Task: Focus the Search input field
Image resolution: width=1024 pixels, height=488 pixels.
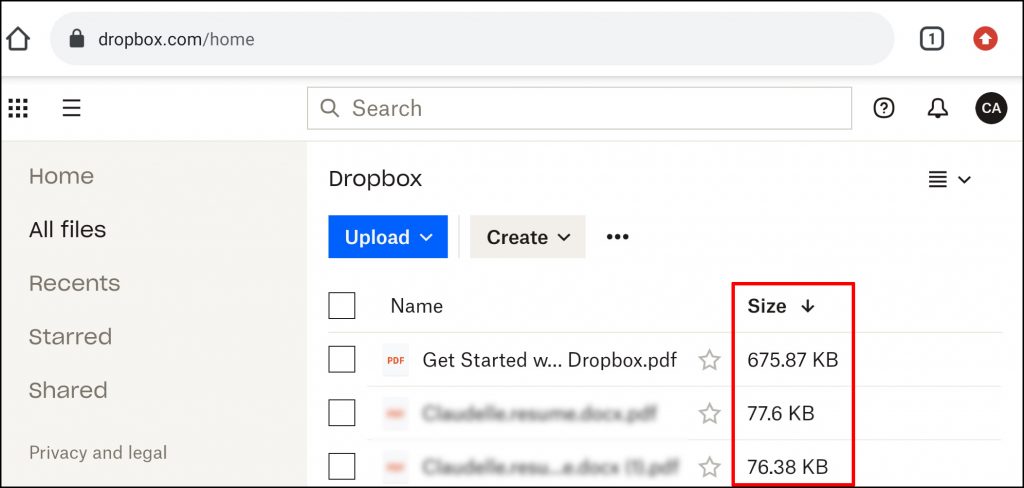Action: click(579, 108)
